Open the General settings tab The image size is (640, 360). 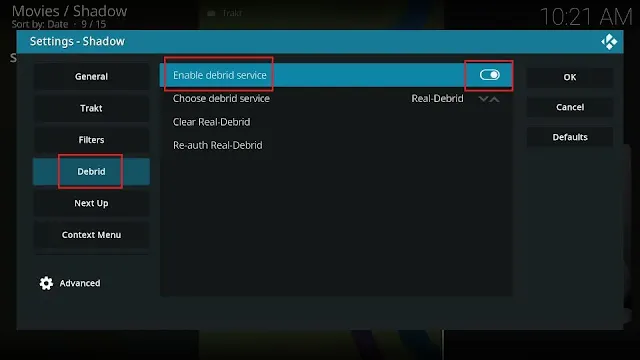91,76
